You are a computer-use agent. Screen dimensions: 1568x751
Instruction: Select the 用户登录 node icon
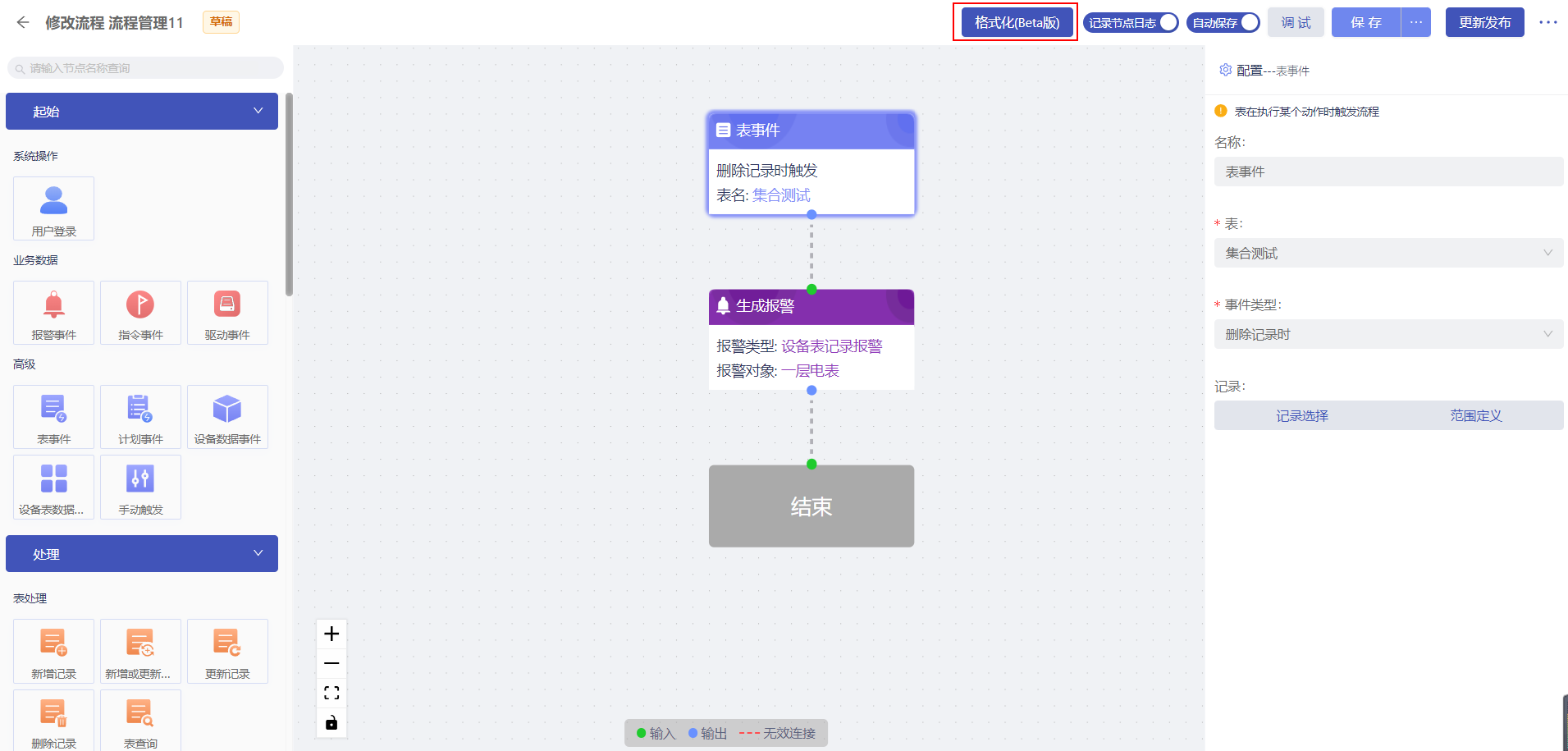54,208
